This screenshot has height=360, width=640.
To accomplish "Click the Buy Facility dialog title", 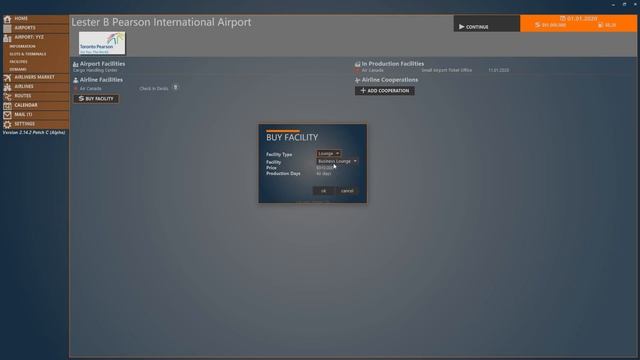I will coord(292,138).
